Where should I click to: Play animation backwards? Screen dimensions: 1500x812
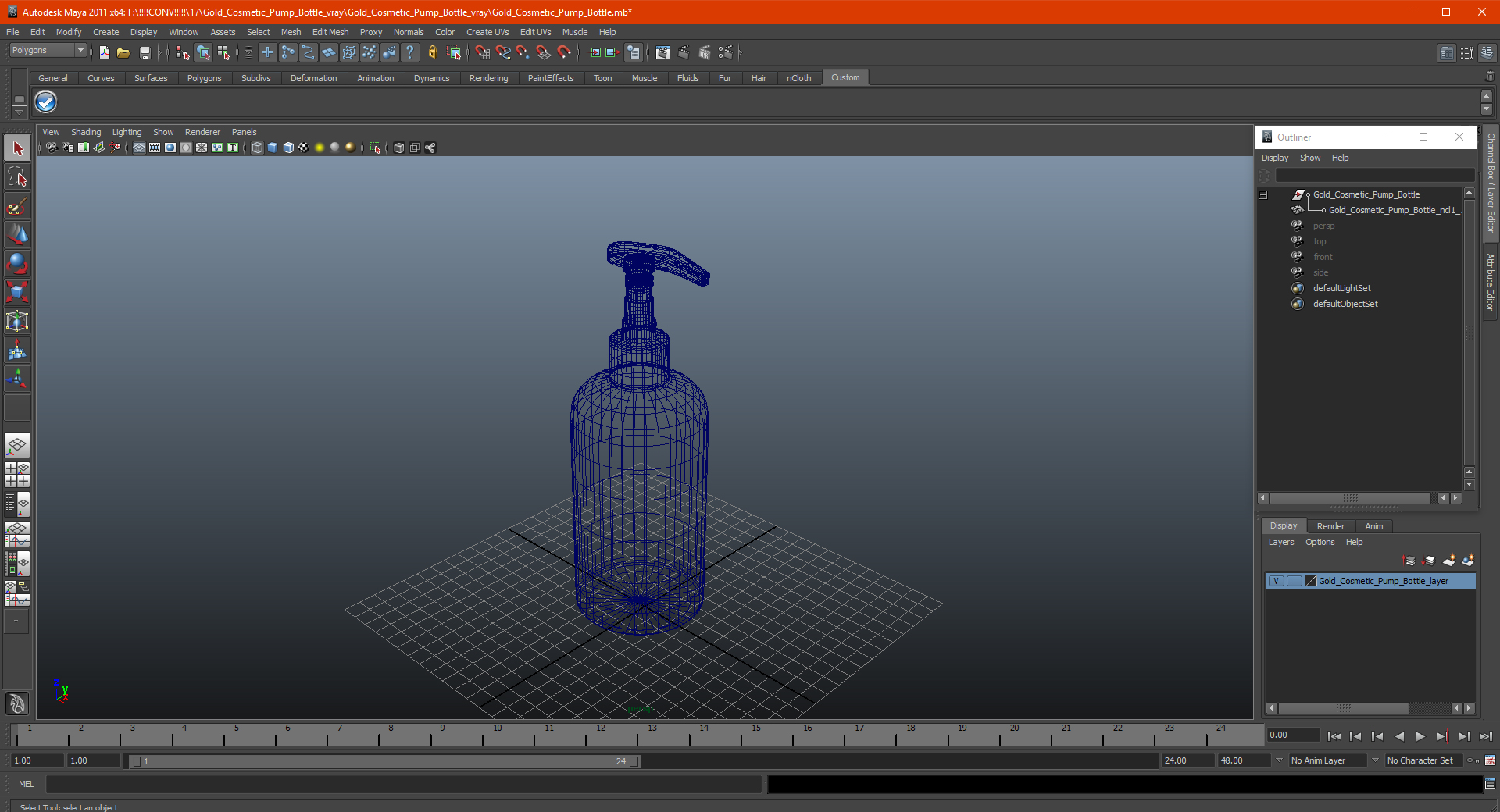(1399, 735)
